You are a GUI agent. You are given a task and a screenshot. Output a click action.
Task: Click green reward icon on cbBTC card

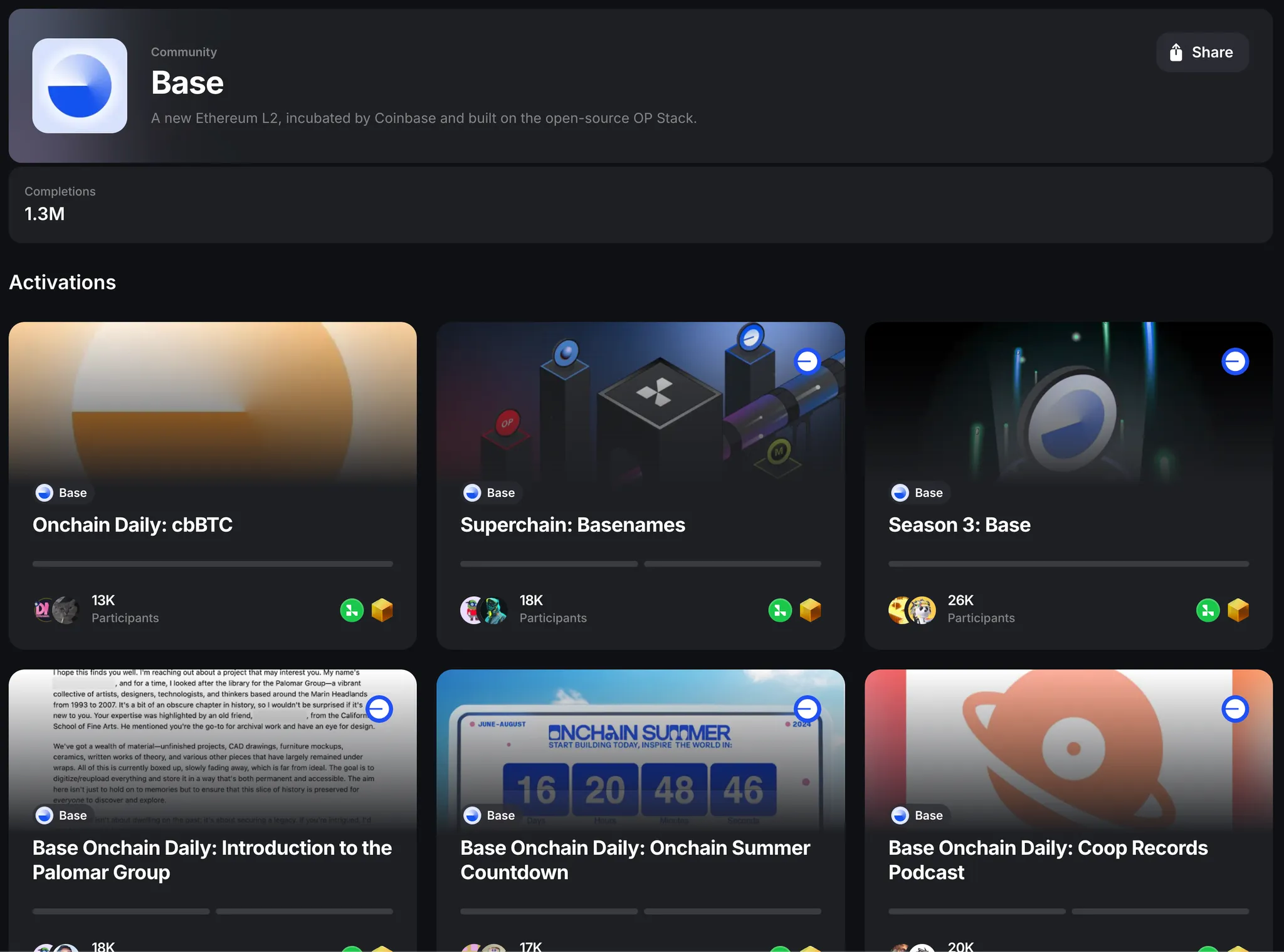[352, 610]
